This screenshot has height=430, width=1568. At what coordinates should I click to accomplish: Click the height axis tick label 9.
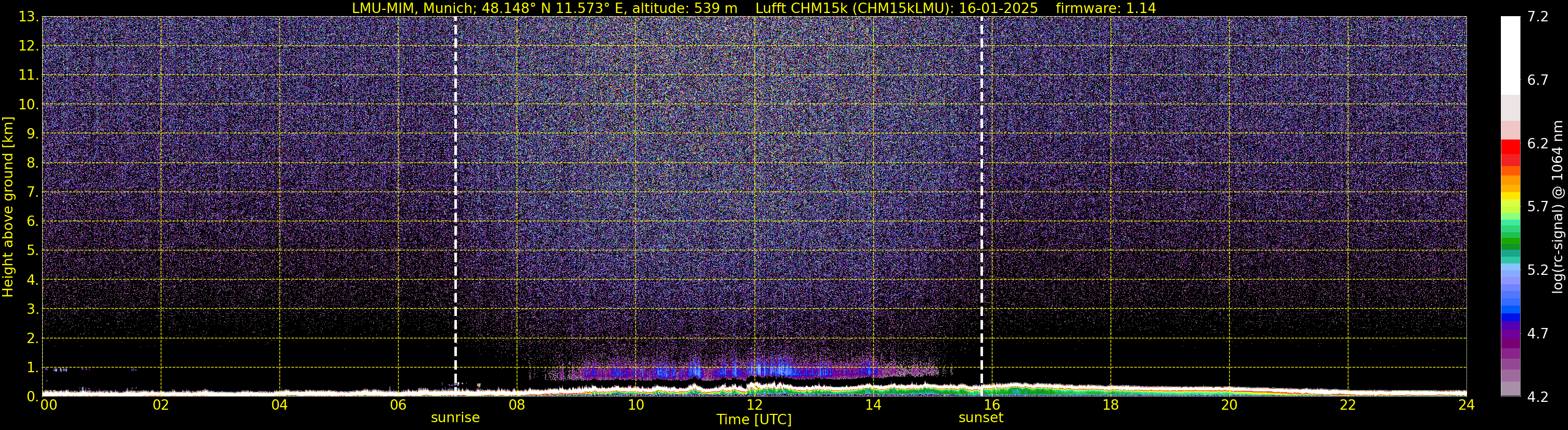(x=33, y=133)
